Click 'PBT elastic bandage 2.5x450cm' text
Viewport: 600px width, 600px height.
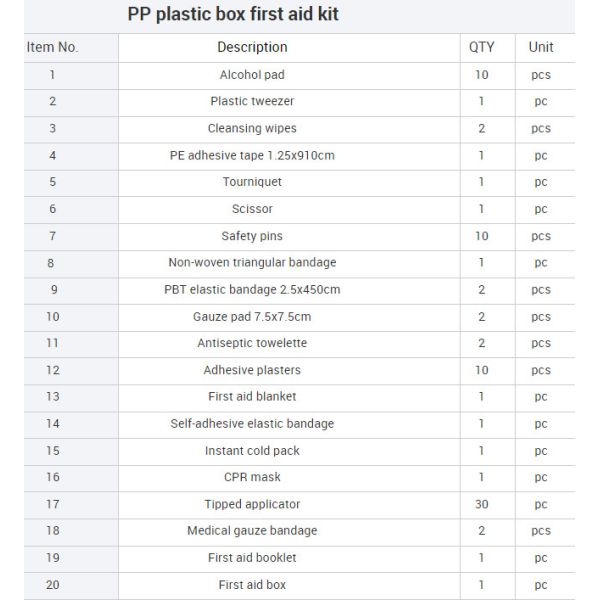252,290
